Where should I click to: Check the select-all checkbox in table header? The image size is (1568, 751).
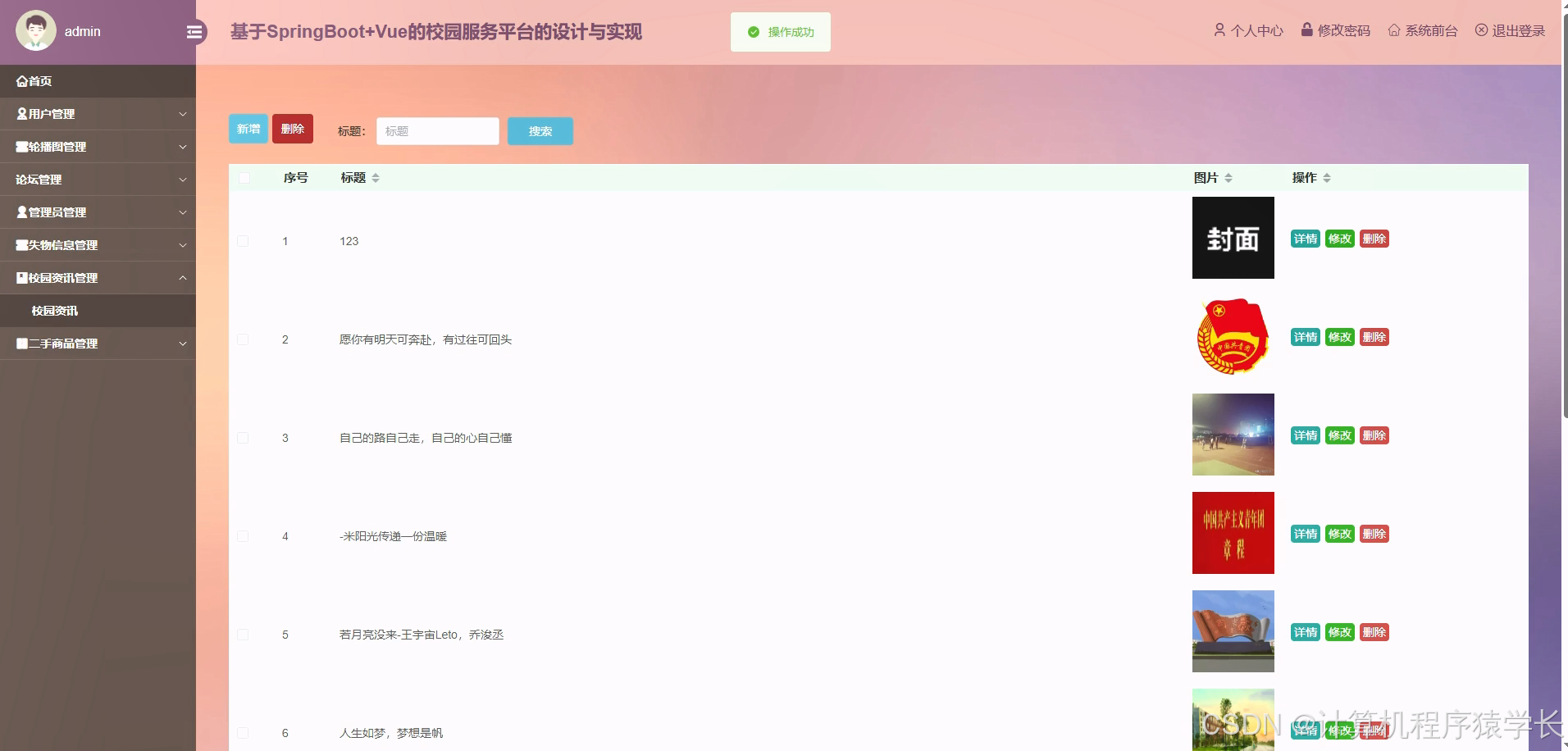coord(244,177)
